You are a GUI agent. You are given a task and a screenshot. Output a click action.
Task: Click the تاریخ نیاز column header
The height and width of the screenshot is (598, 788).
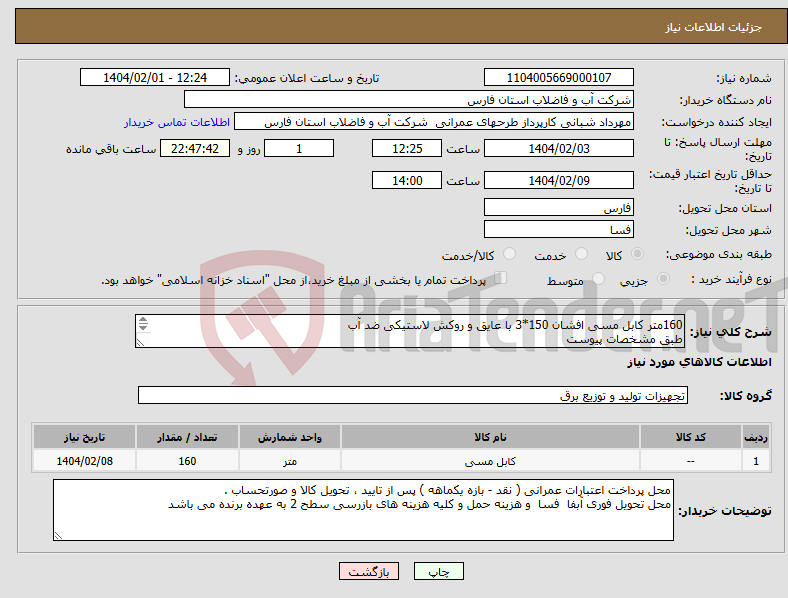pos(84,437)
